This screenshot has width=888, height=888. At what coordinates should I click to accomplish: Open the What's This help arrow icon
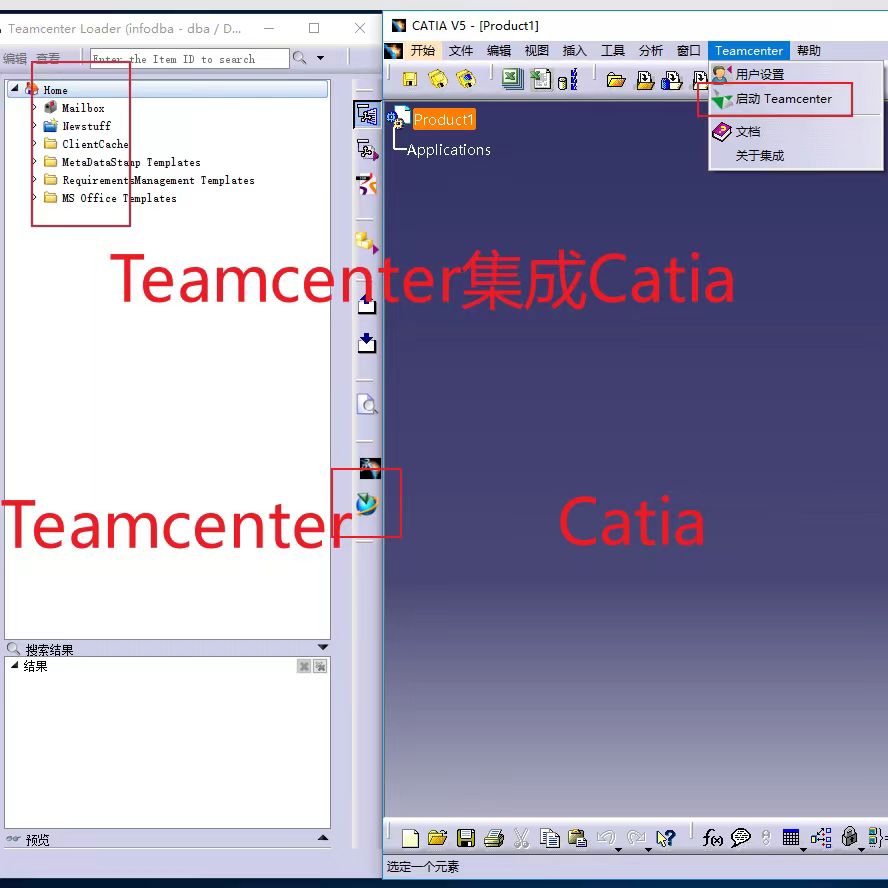coord(664,838)
